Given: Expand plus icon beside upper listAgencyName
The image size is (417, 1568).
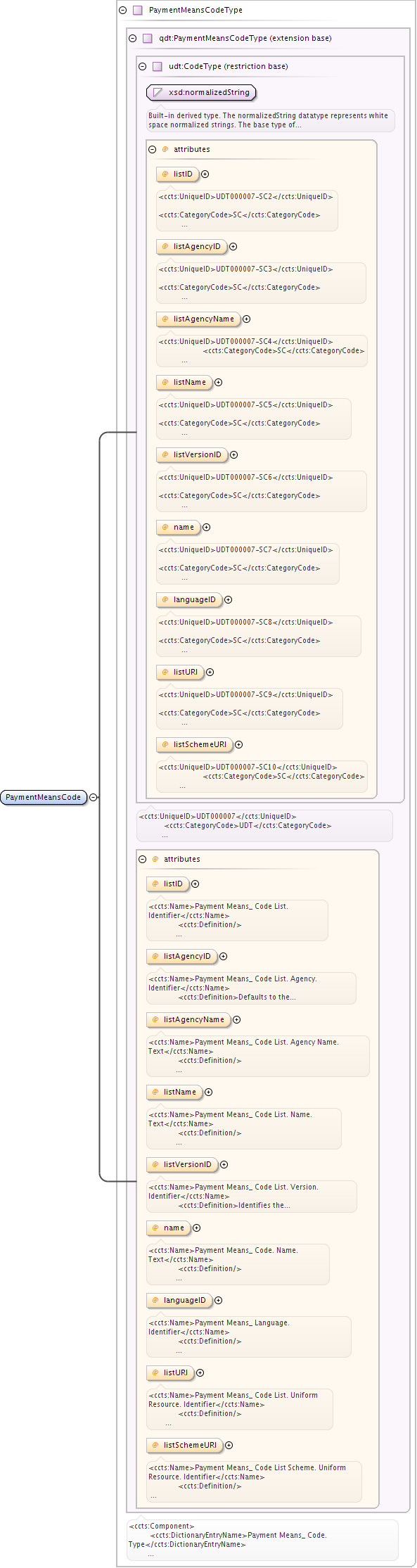Looking at the screenshot, I should (x=247, y=319).
